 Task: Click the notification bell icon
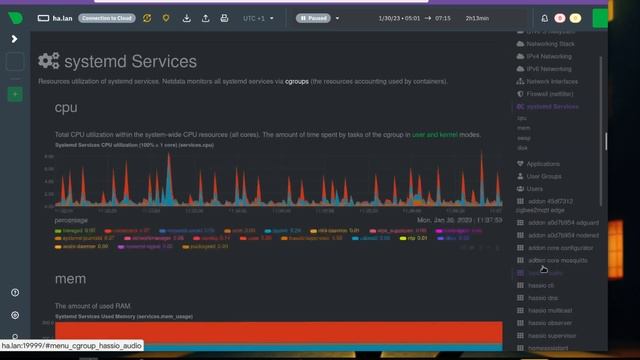pos(544,18)
